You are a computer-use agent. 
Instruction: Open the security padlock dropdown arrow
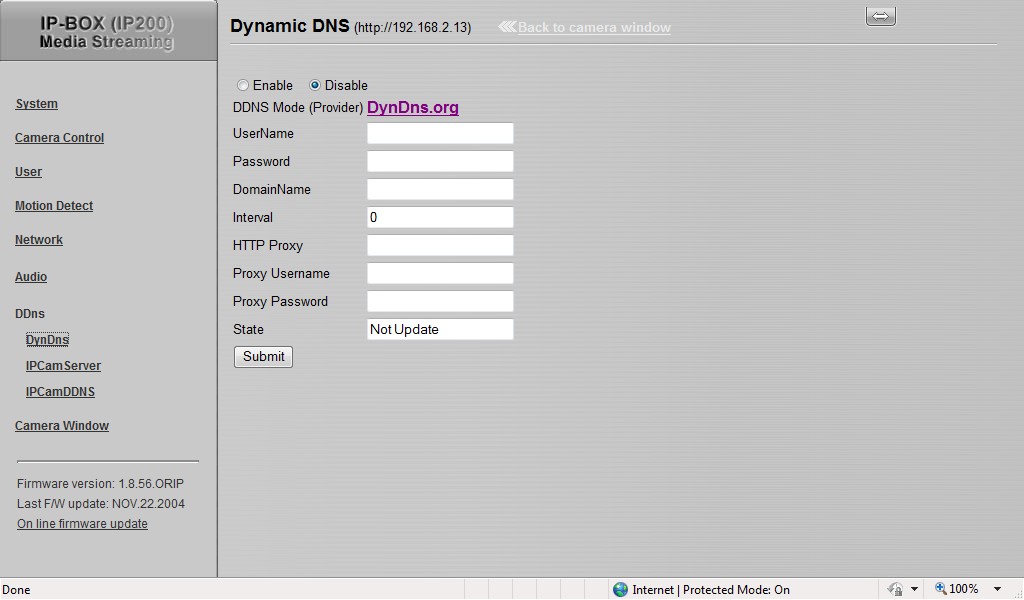[x=914, y=590]
